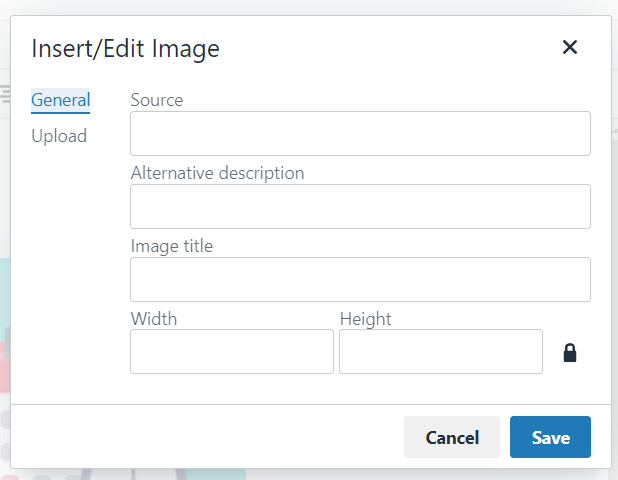
Task: Cancel the image dialog
Action: [x=452, y=437]
